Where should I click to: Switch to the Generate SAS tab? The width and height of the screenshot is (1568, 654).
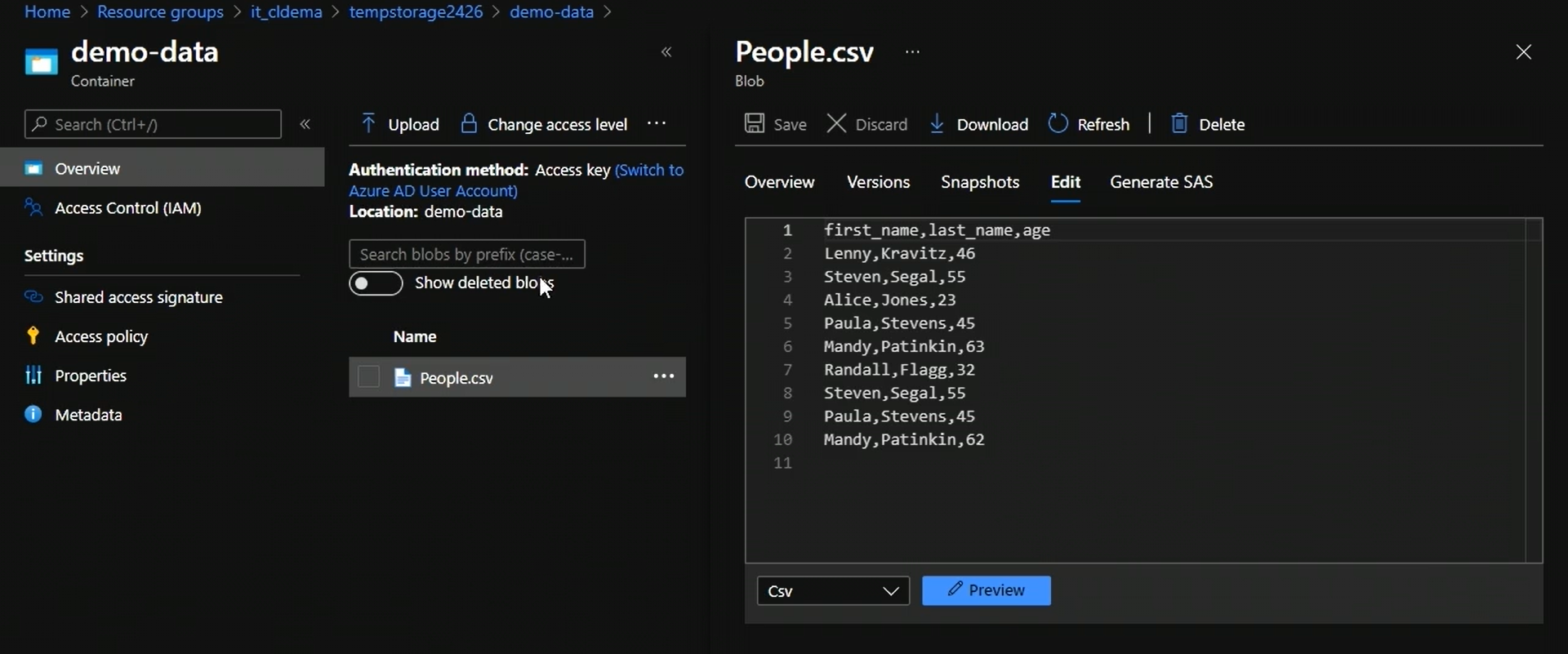[x=1160, y=182]
